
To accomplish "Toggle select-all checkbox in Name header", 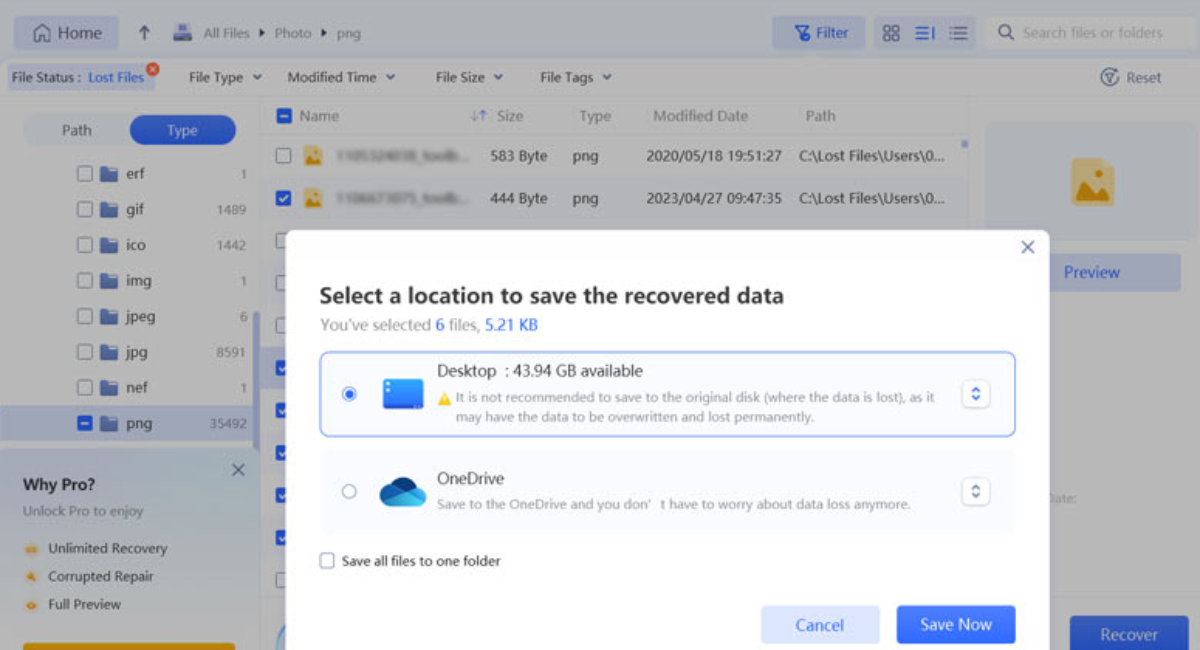I will (x=284, y=116).
